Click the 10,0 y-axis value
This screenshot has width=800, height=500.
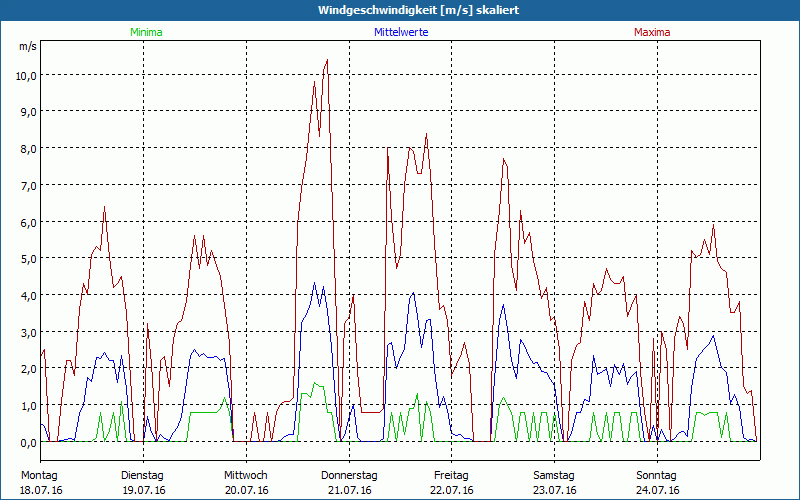click(x=26, y=76)
